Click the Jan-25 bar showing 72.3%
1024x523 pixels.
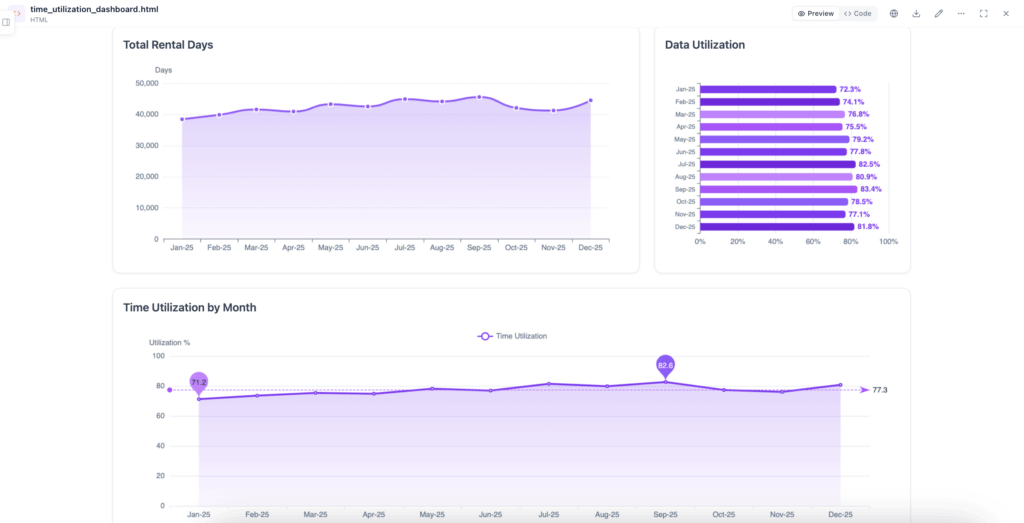coord(768,89)
